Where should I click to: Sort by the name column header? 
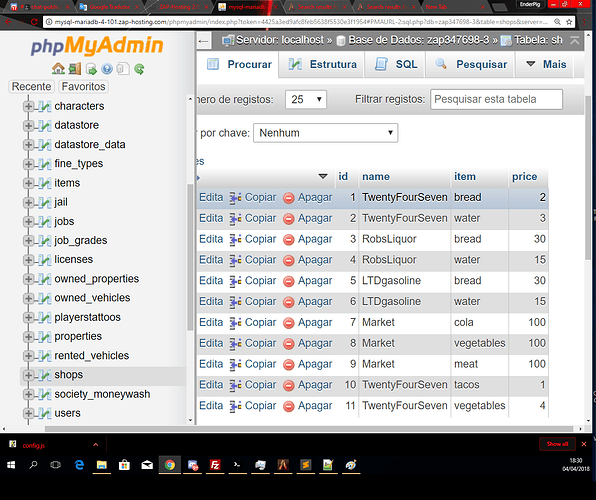point(376,177)
